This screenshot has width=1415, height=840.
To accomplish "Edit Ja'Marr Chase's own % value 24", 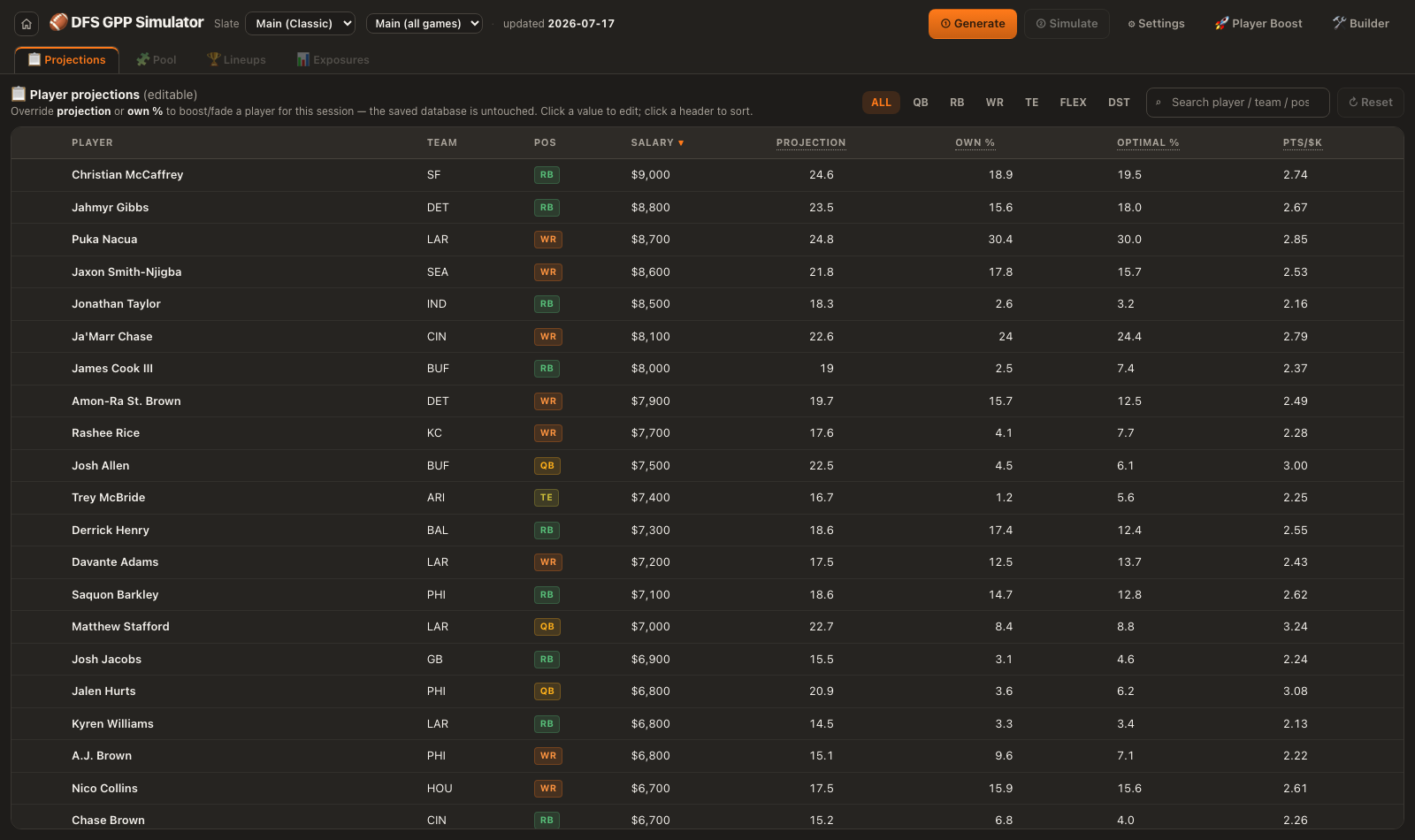I will click(1006, 337).
